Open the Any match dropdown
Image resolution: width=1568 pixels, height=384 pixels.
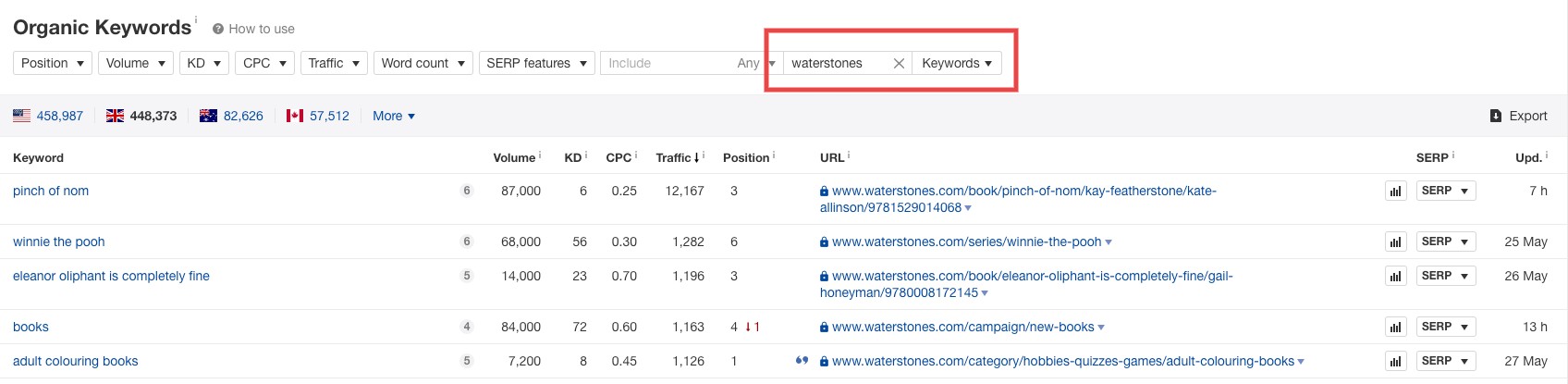click(756, 63)
